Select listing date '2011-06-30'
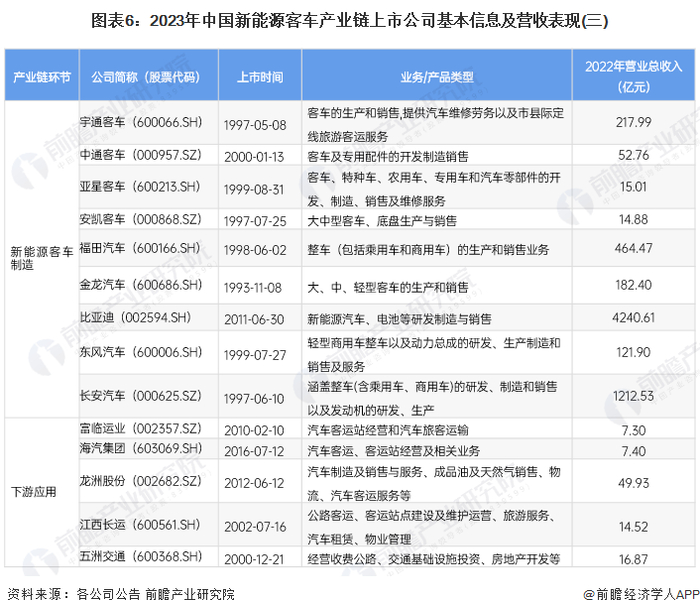 [x=254, y=320]
